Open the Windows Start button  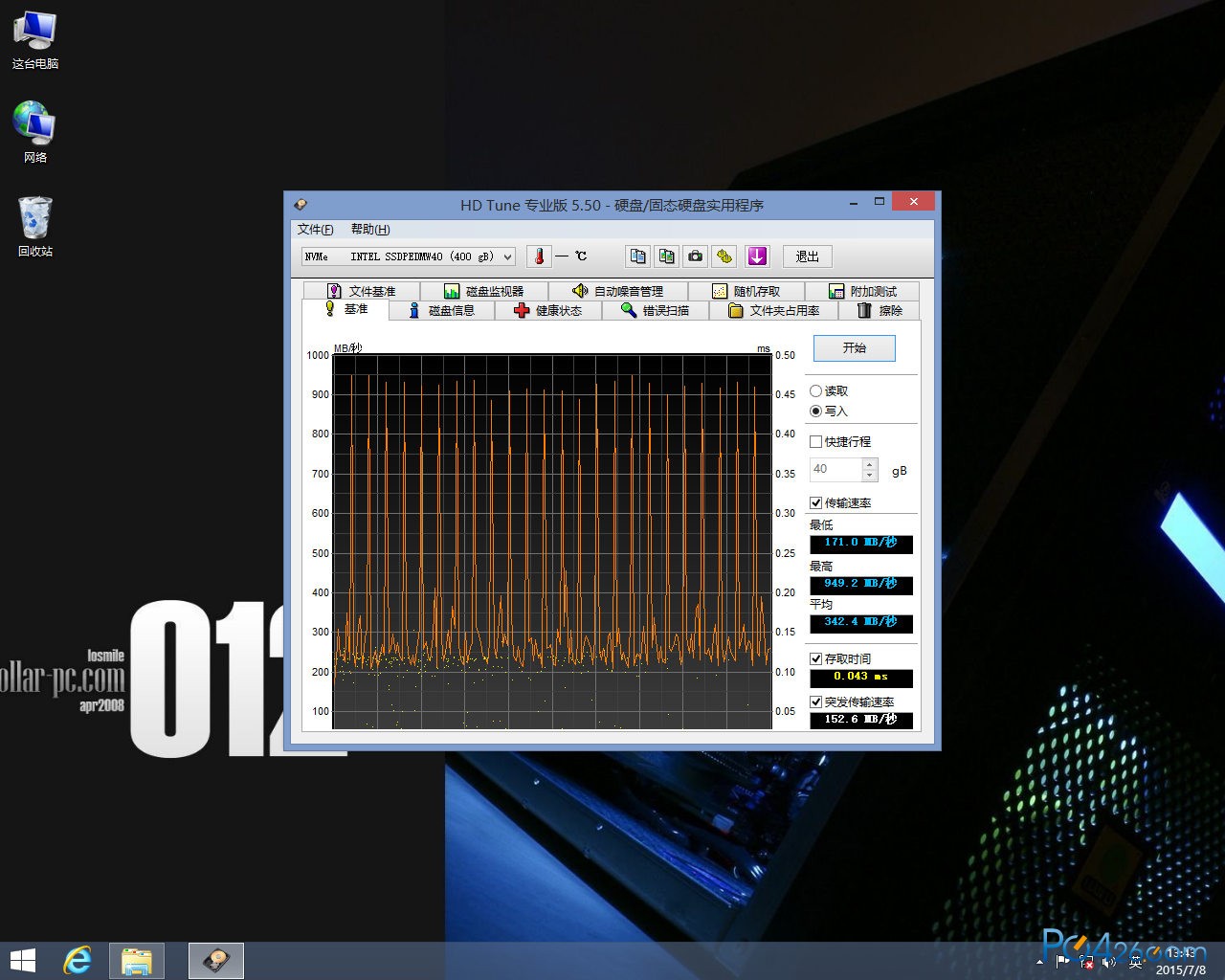22,961
